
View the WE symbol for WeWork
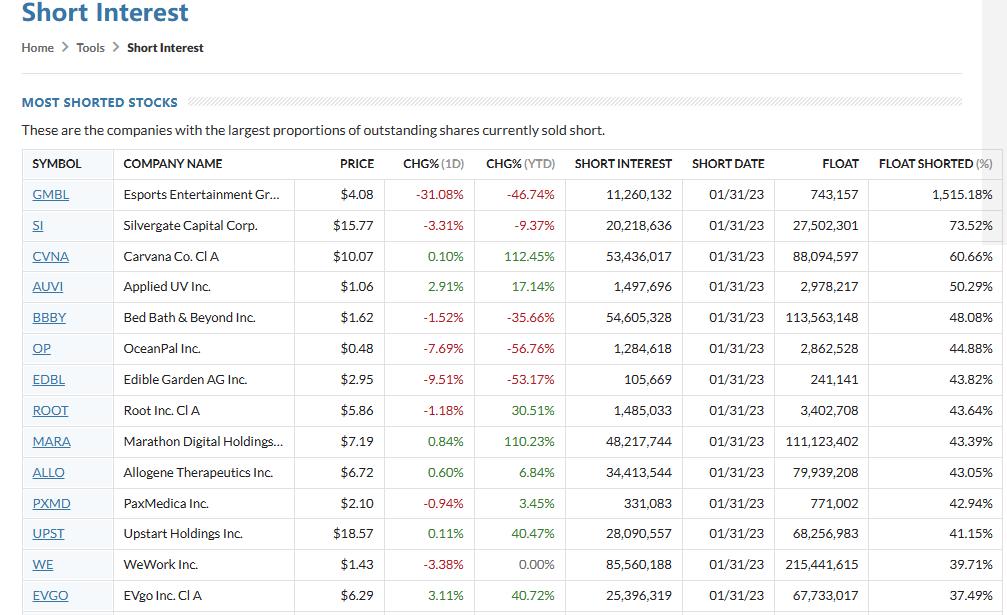pyautogui.click(x=43, y=564)
